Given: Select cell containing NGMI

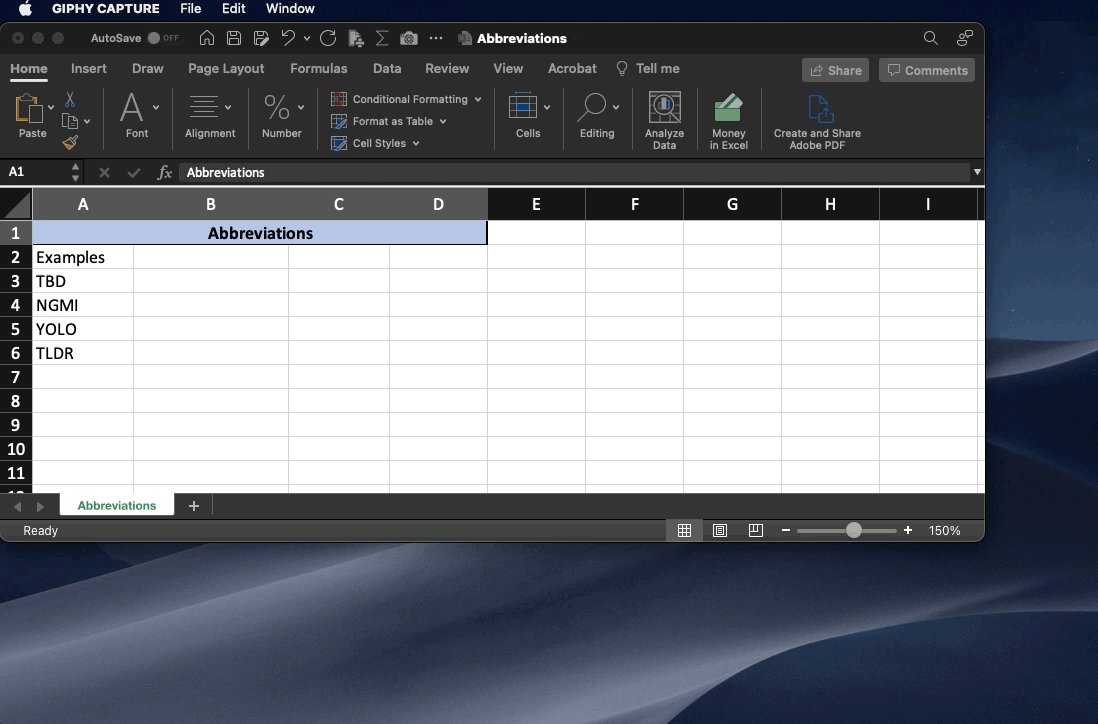Looking at the screenshot, I should [83, 305].
